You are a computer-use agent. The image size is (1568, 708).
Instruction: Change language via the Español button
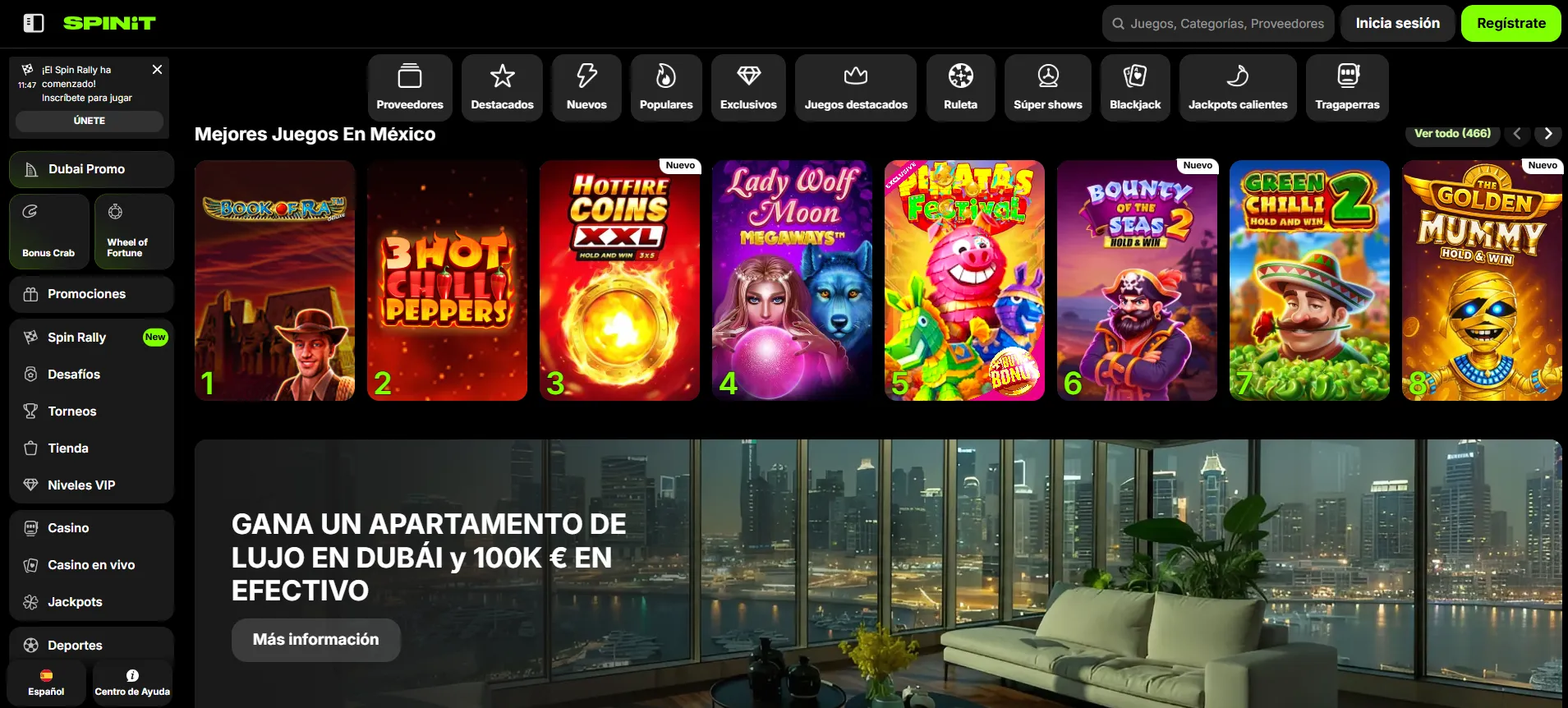[46, 683]
